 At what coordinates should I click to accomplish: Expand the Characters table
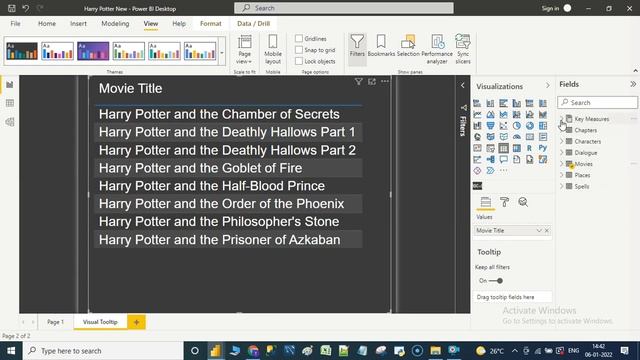[562, 141]
